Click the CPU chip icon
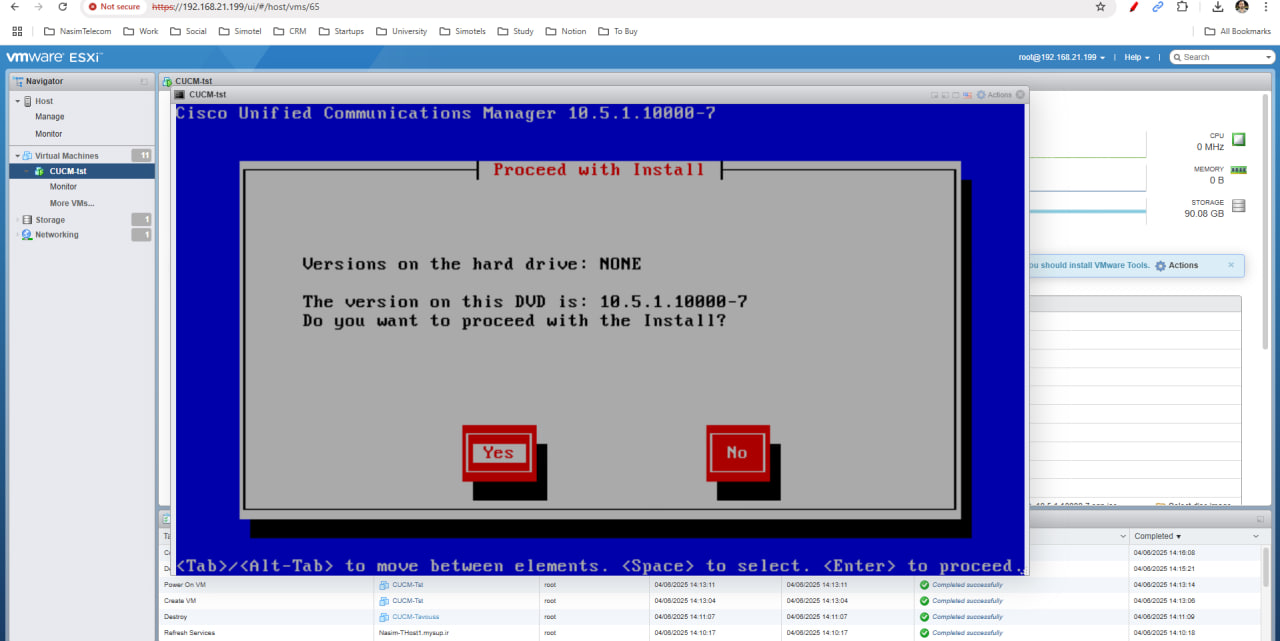This screenshot has width=1280, height=641. point(1239,140)
